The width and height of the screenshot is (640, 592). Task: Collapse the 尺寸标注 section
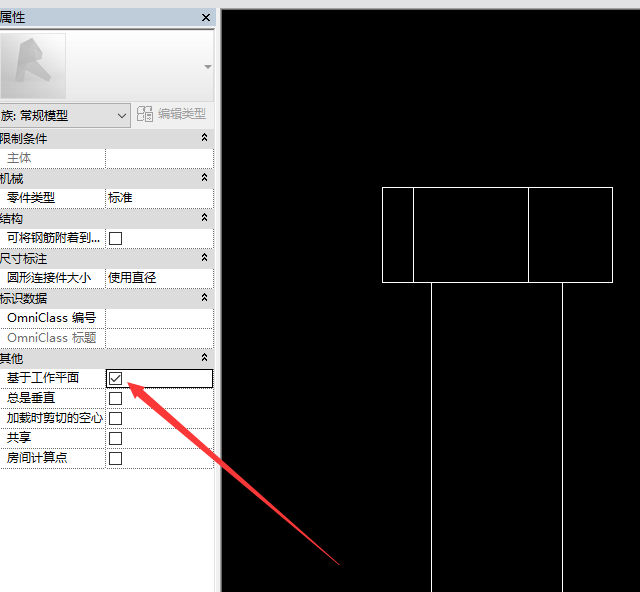click(x=204, y=258)
